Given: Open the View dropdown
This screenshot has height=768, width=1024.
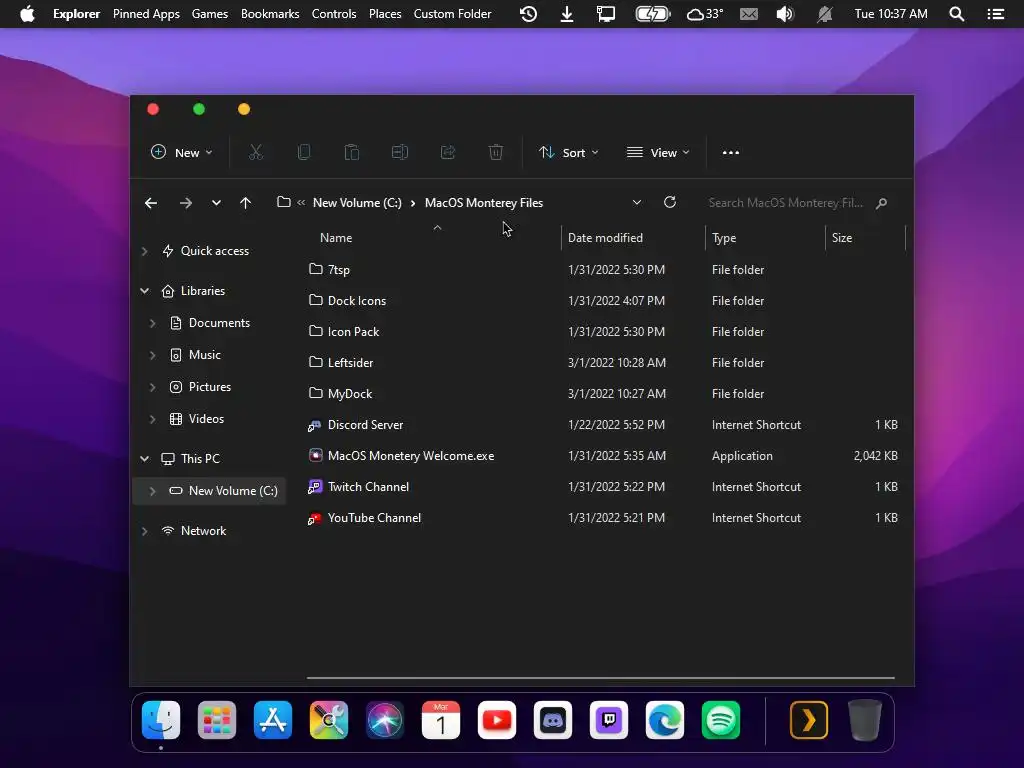Looking at the screenshot, I should pyautogui.click(x=658, y=152).
